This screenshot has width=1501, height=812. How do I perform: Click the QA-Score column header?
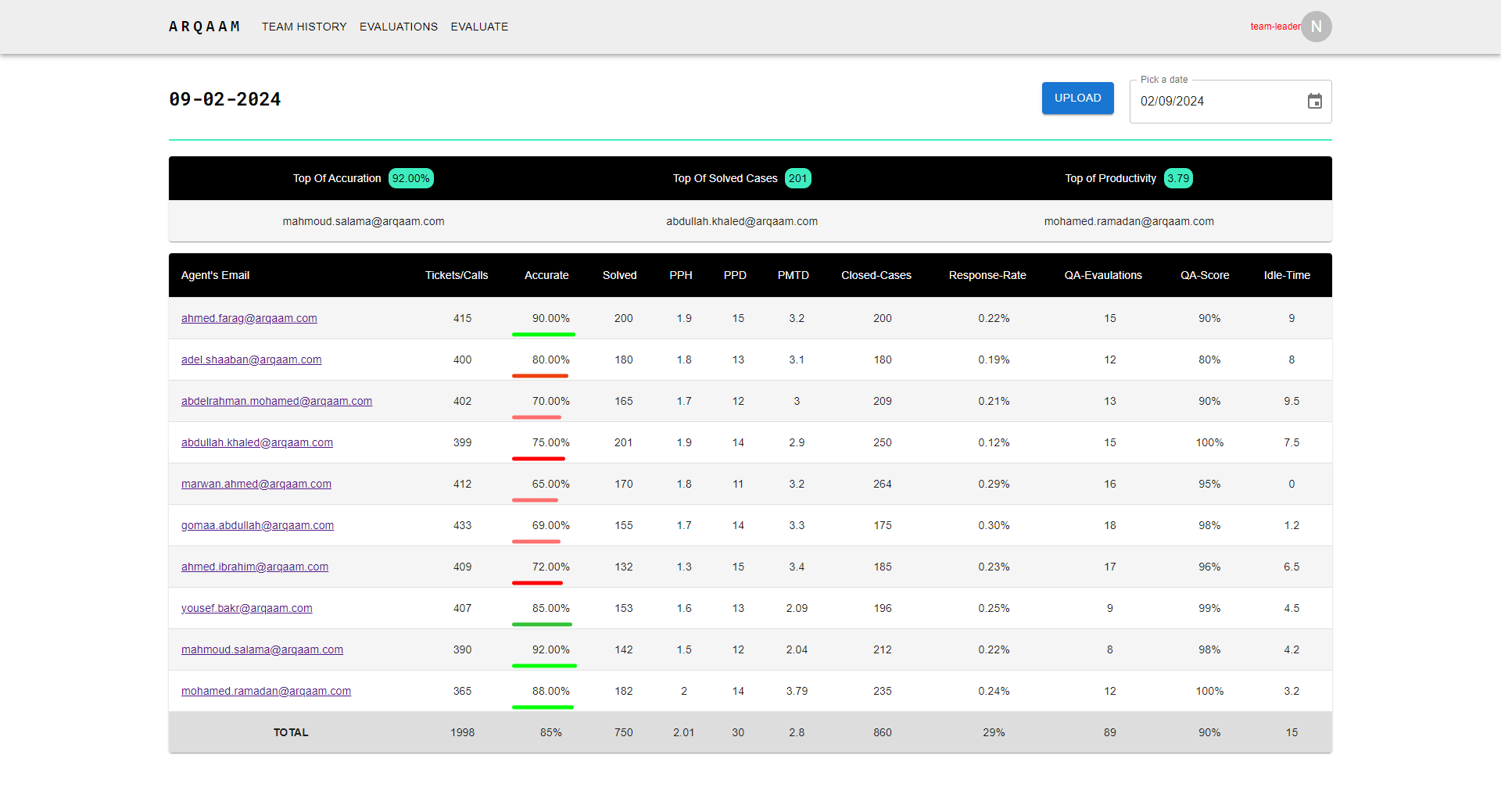point(1205,275)
